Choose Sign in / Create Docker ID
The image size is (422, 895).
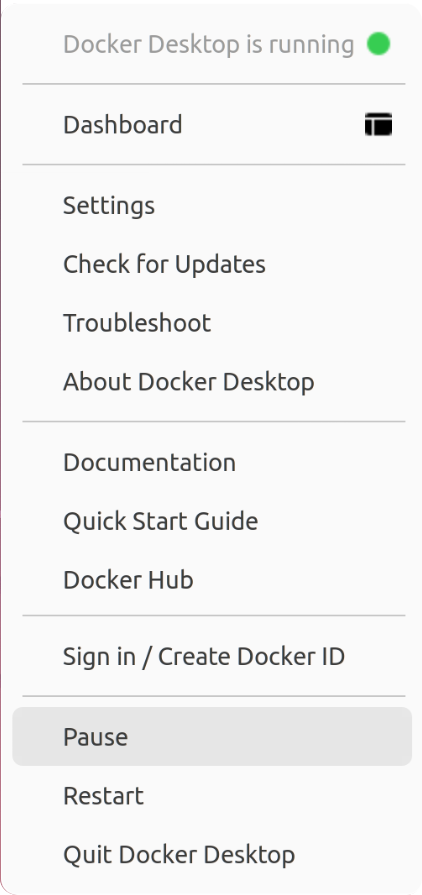pyautogui.click(x=212, y=656)
